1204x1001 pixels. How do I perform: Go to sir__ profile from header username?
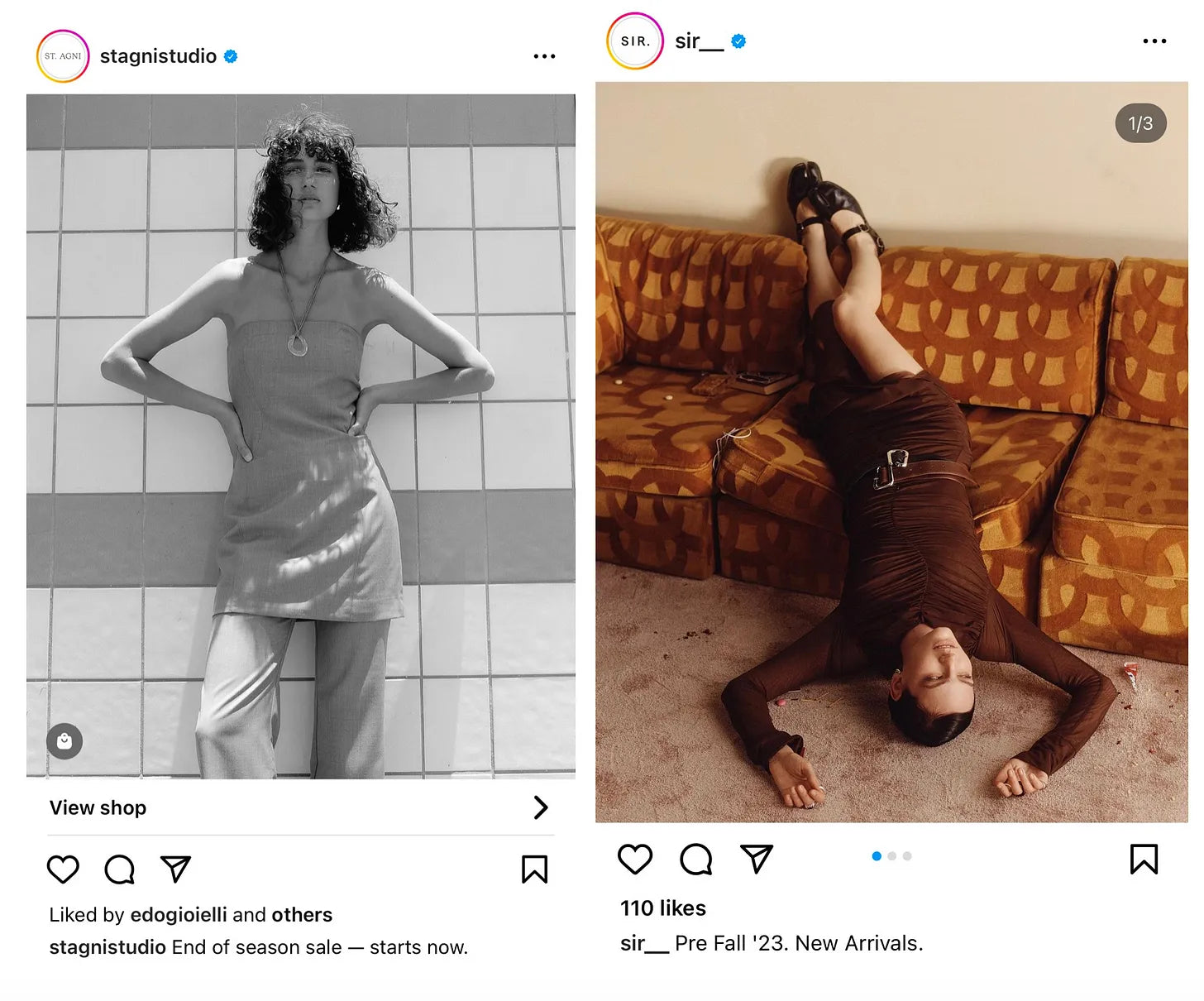tap(699, 41)
